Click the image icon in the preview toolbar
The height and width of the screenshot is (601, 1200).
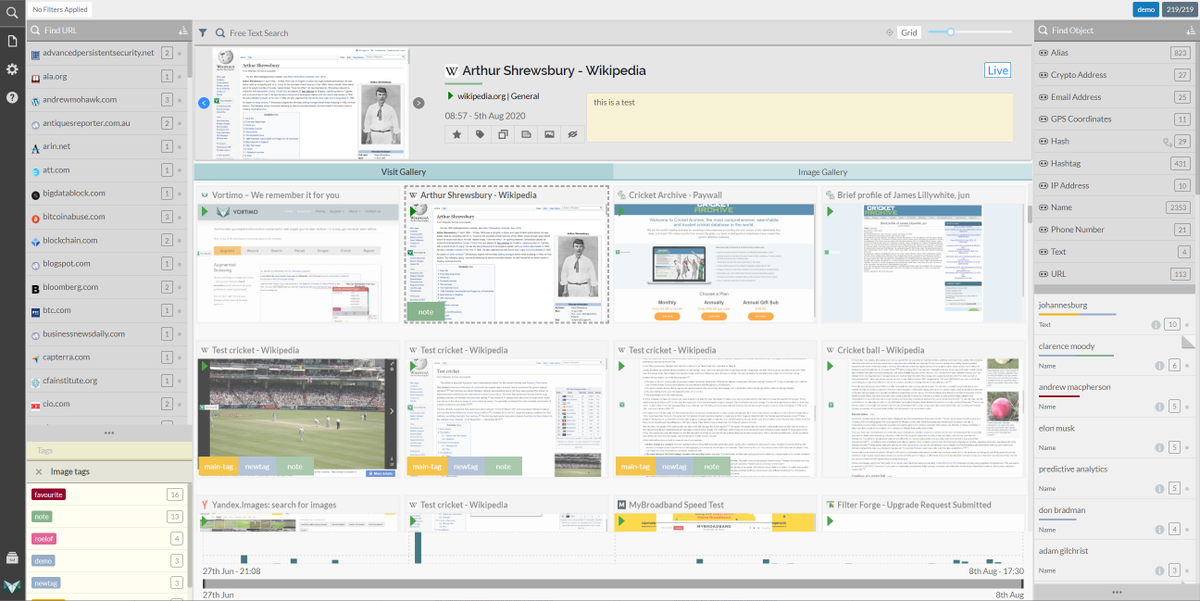(549, 134)
